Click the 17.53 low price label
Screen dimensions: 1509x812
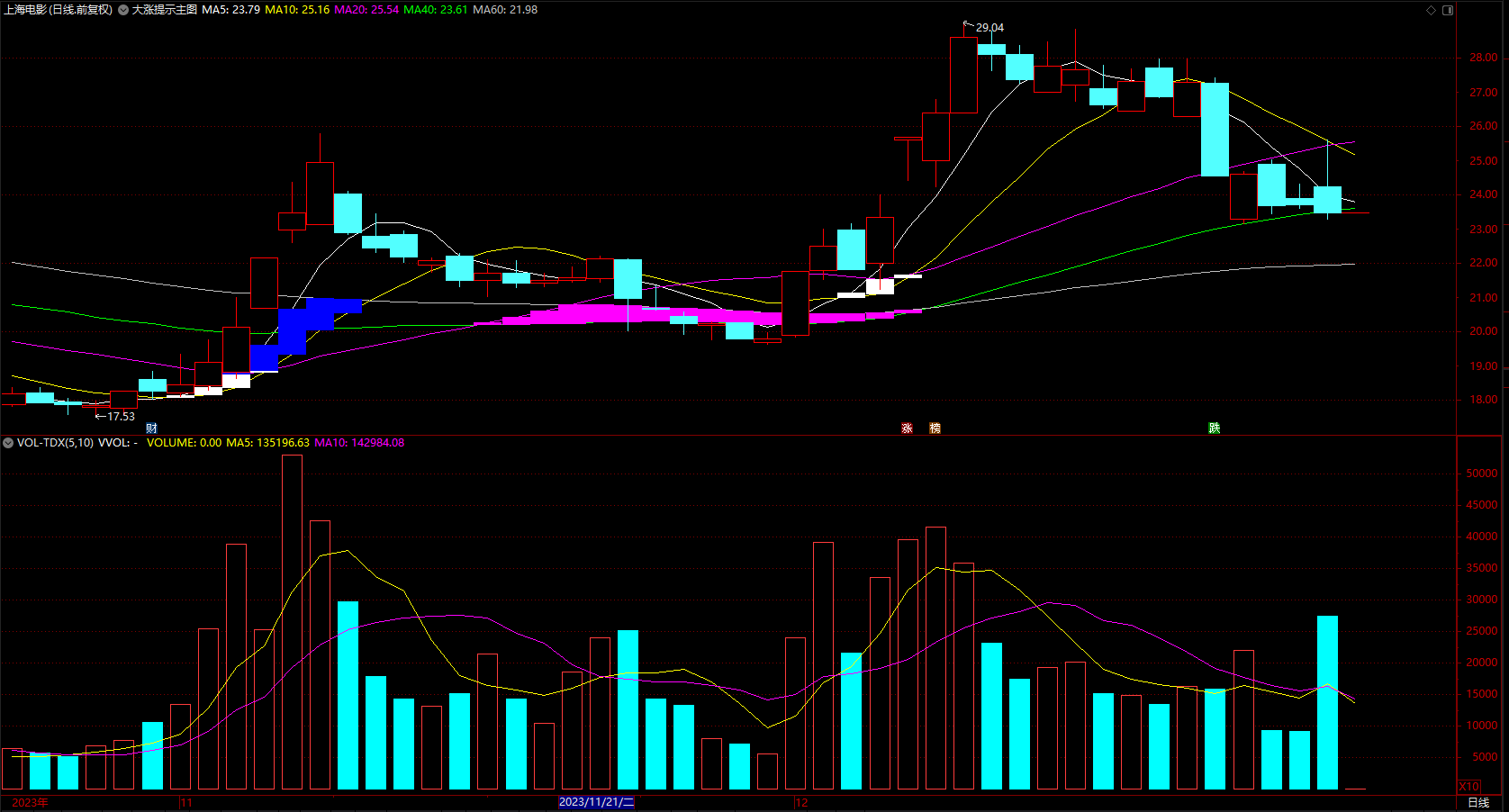pyautogui.click(x=121, y=417)
